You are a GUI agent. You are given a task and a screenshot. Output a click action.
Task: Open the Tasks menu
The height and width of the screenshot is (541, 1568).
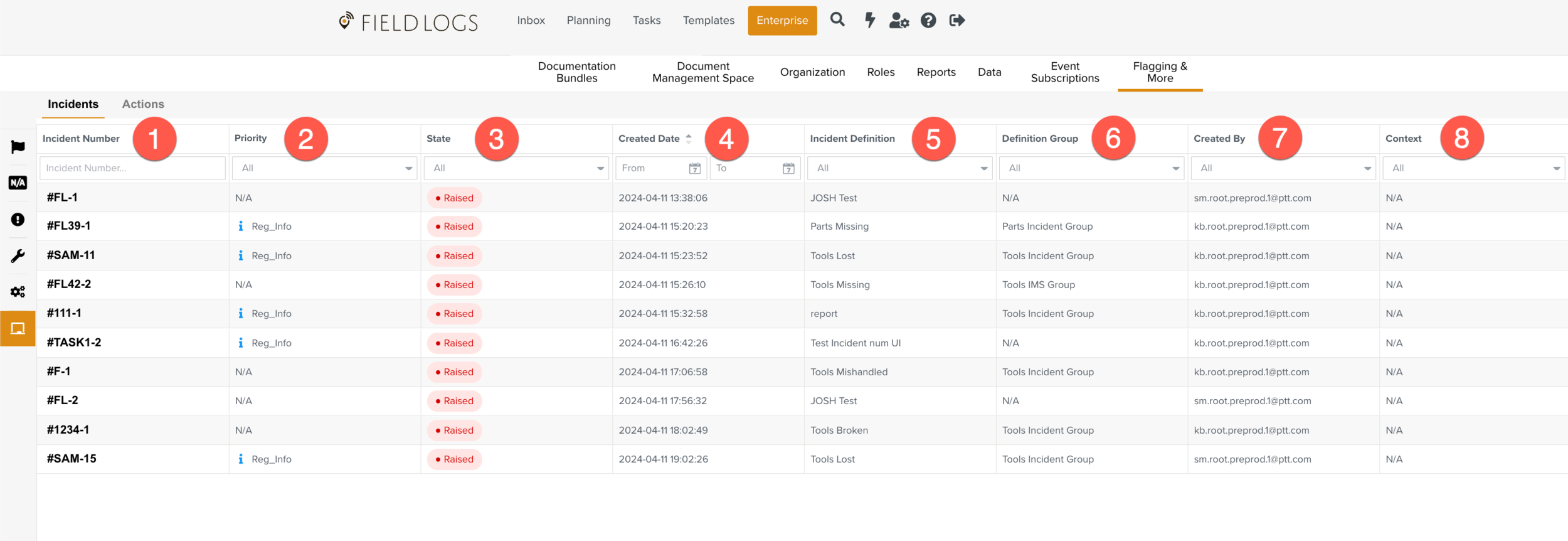647,21
